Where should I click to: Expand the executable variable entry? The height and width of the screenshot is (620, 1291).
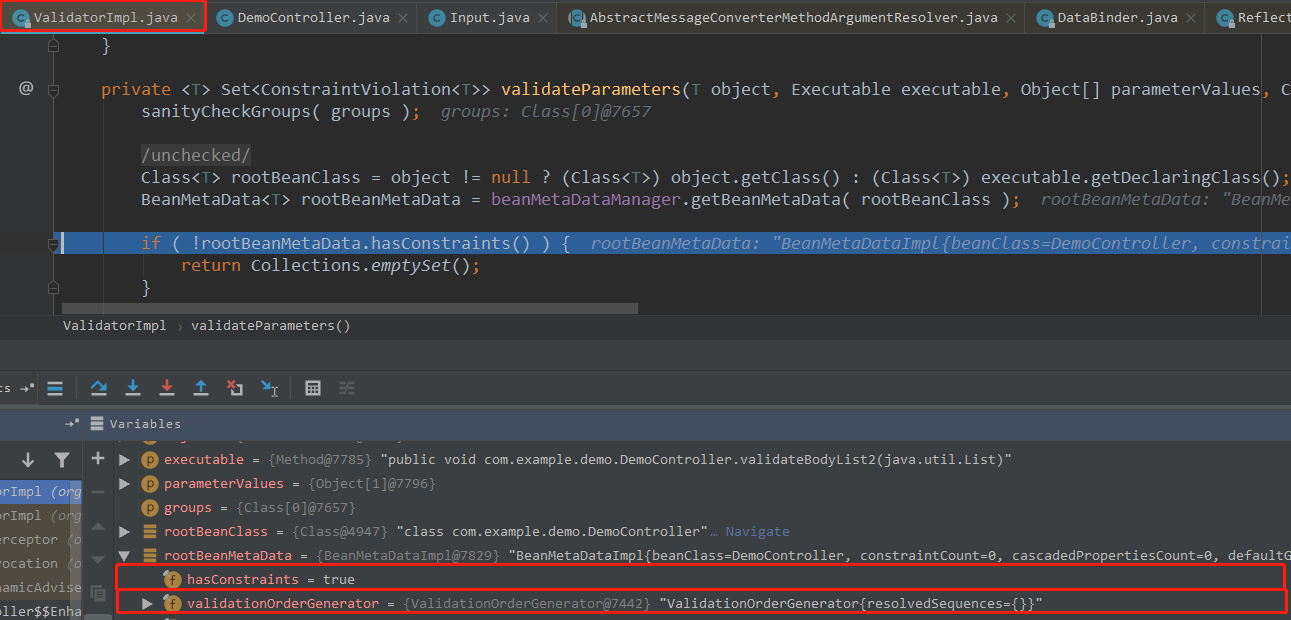[x=122, y=460]
